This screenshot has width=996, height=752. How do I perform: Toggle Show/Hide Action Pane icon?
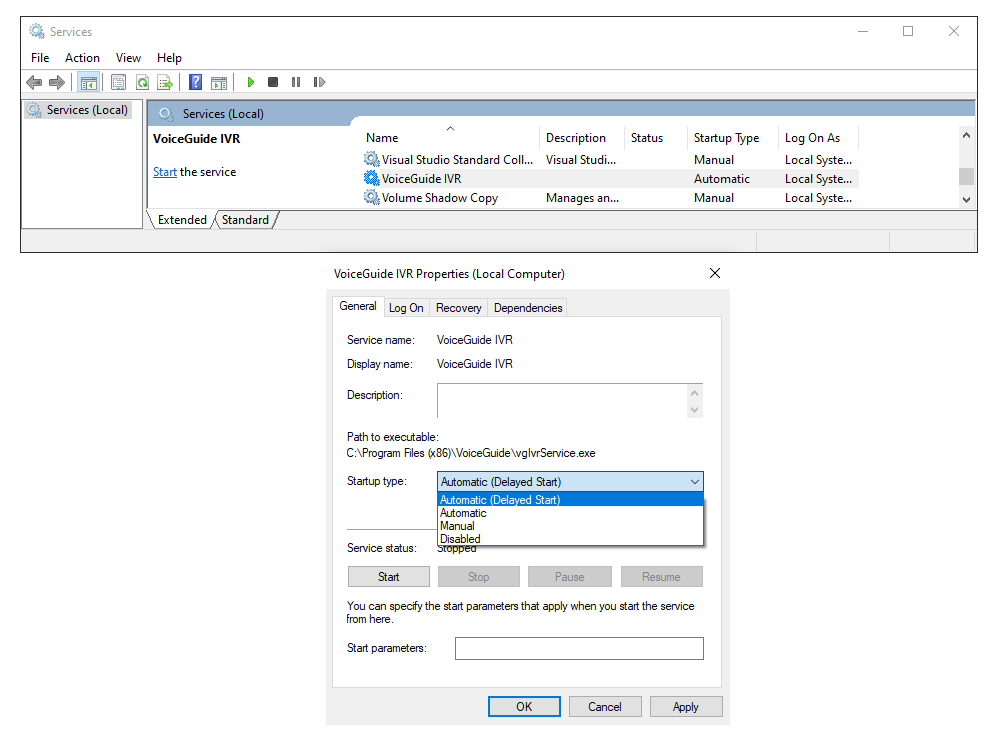(219, 82)
